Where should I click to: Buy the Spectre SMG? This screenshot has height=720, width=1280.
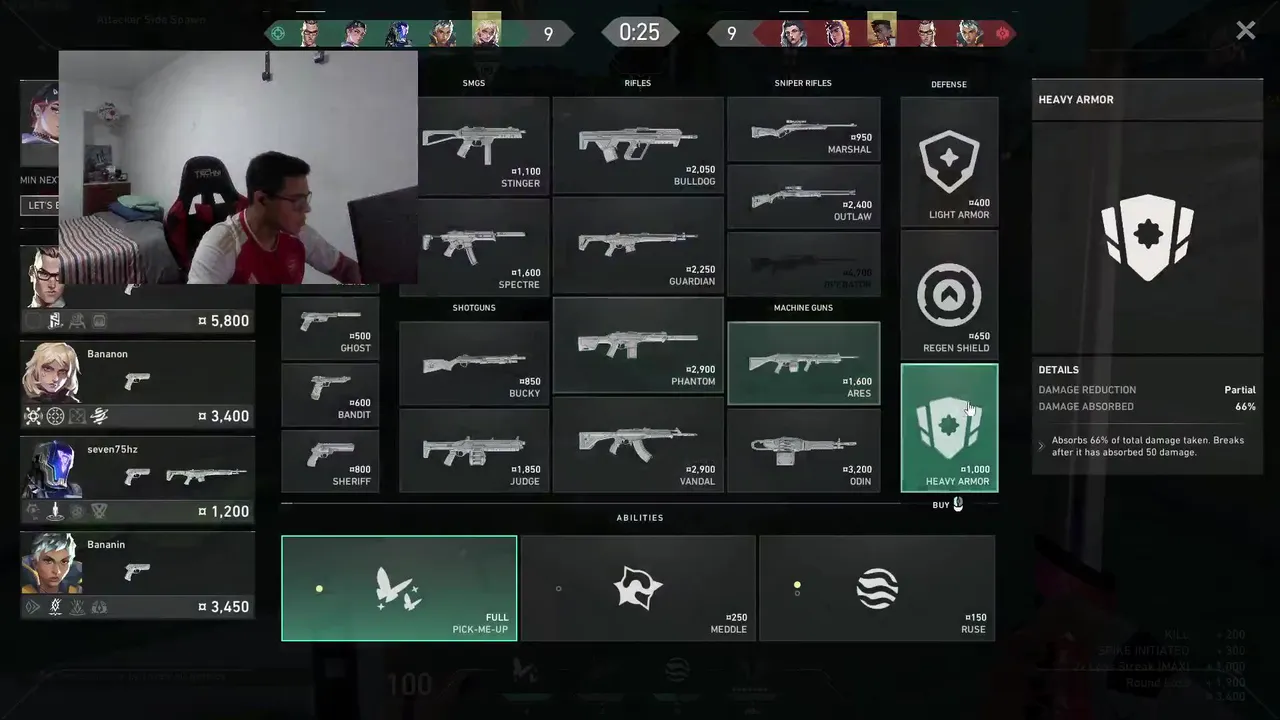click(x=474, y=246)
